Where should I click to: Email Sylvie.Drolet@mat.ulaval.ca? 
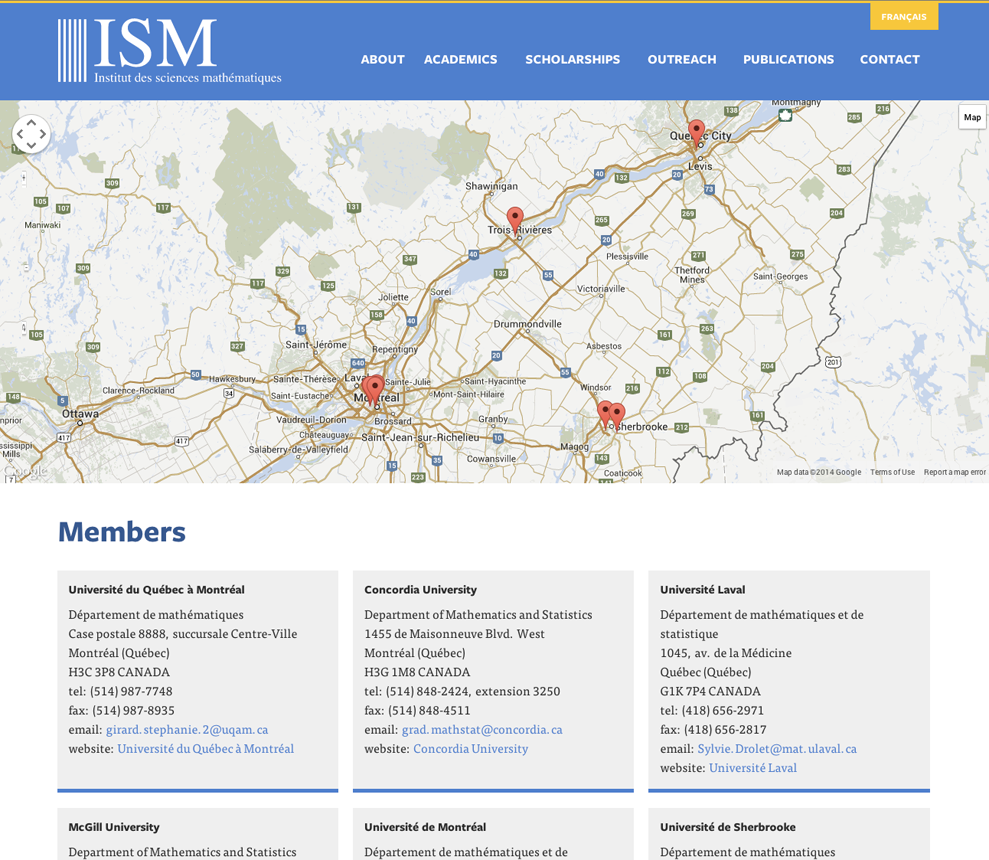click(777, 749)
